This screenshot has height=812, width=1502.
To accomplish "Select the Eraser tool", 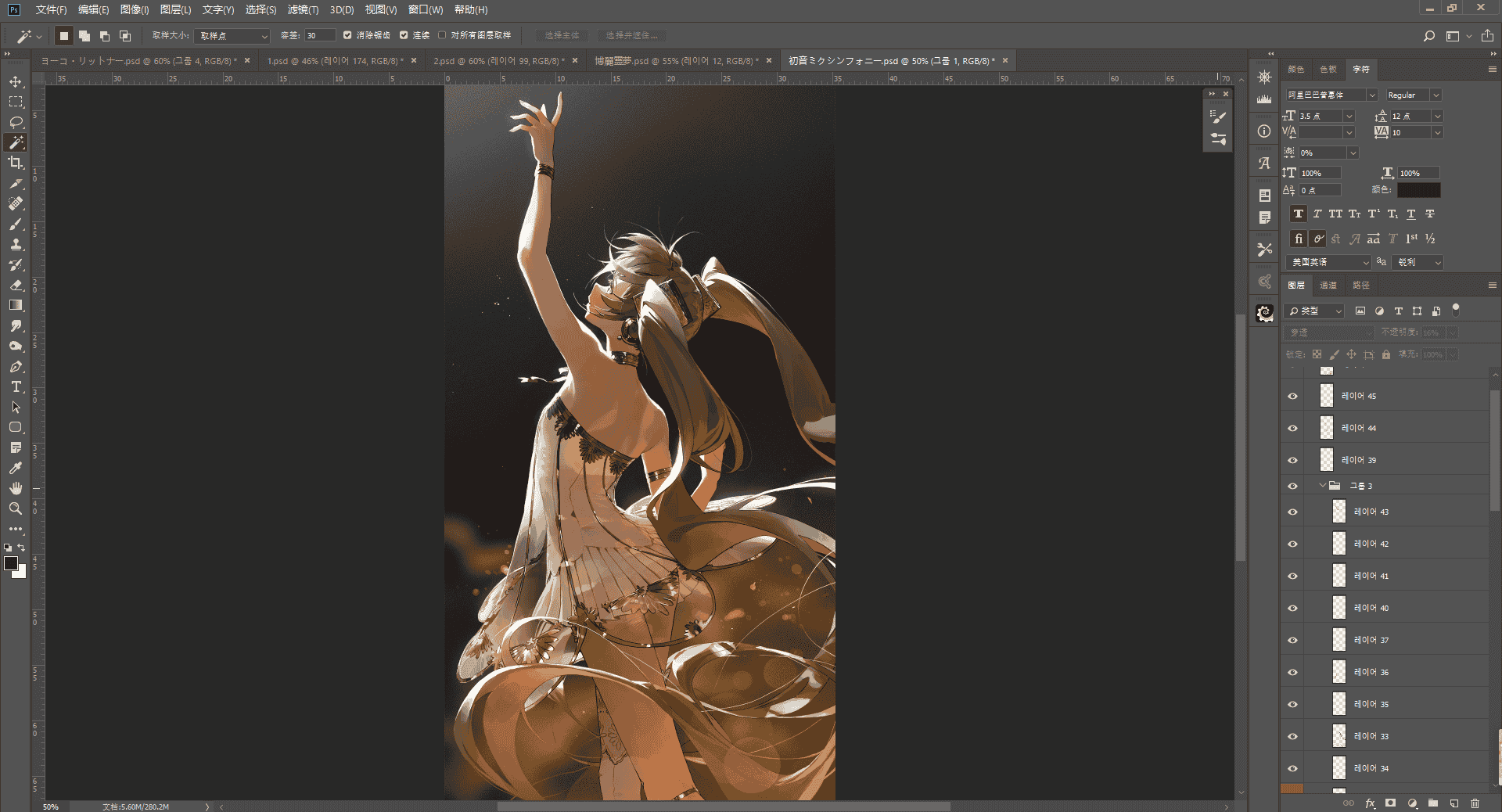I will 16,286.
